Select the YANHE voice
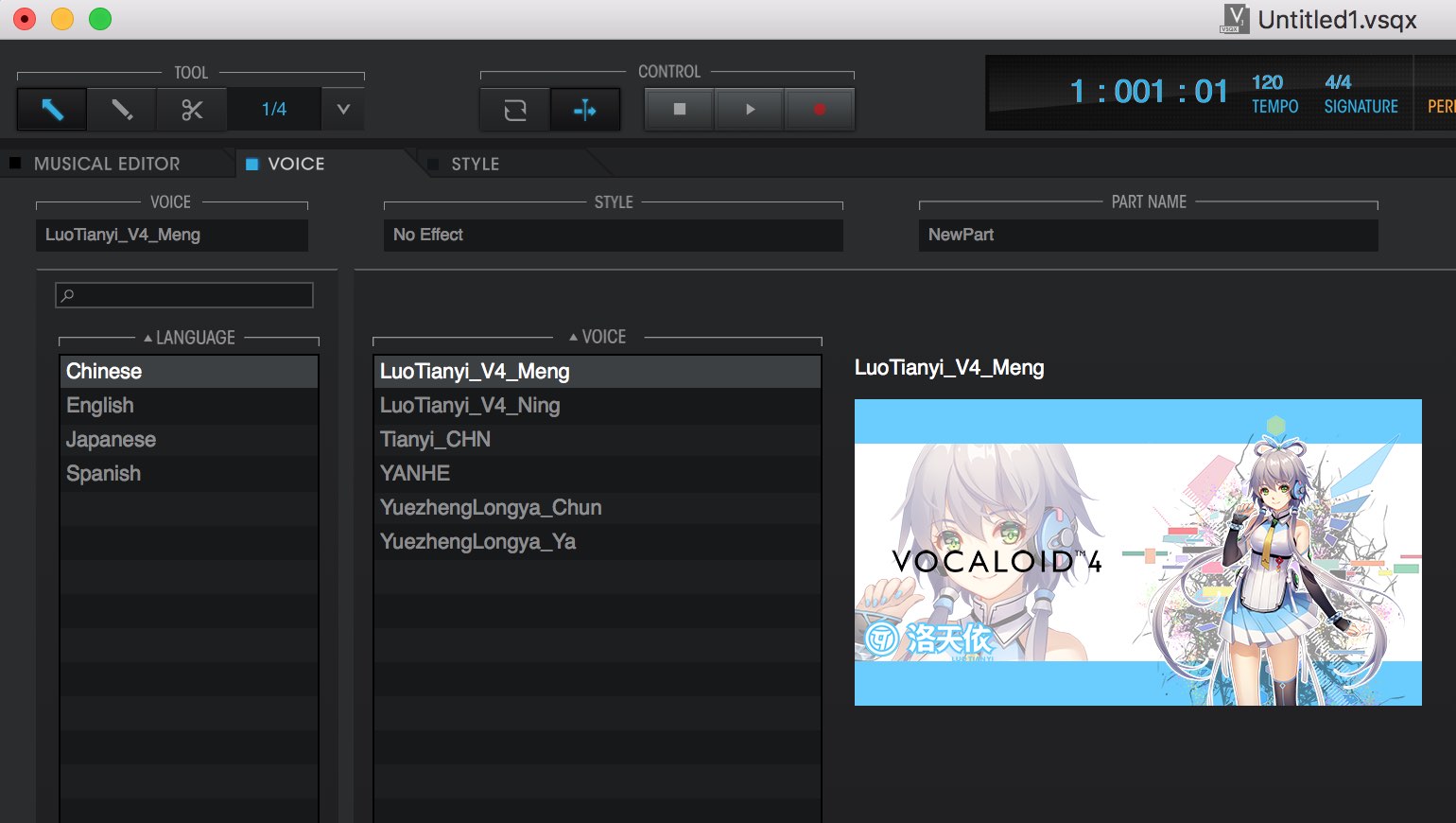The width and height of the screenshot is (1456, 823). pyautogui.click(x=598, y=474)
